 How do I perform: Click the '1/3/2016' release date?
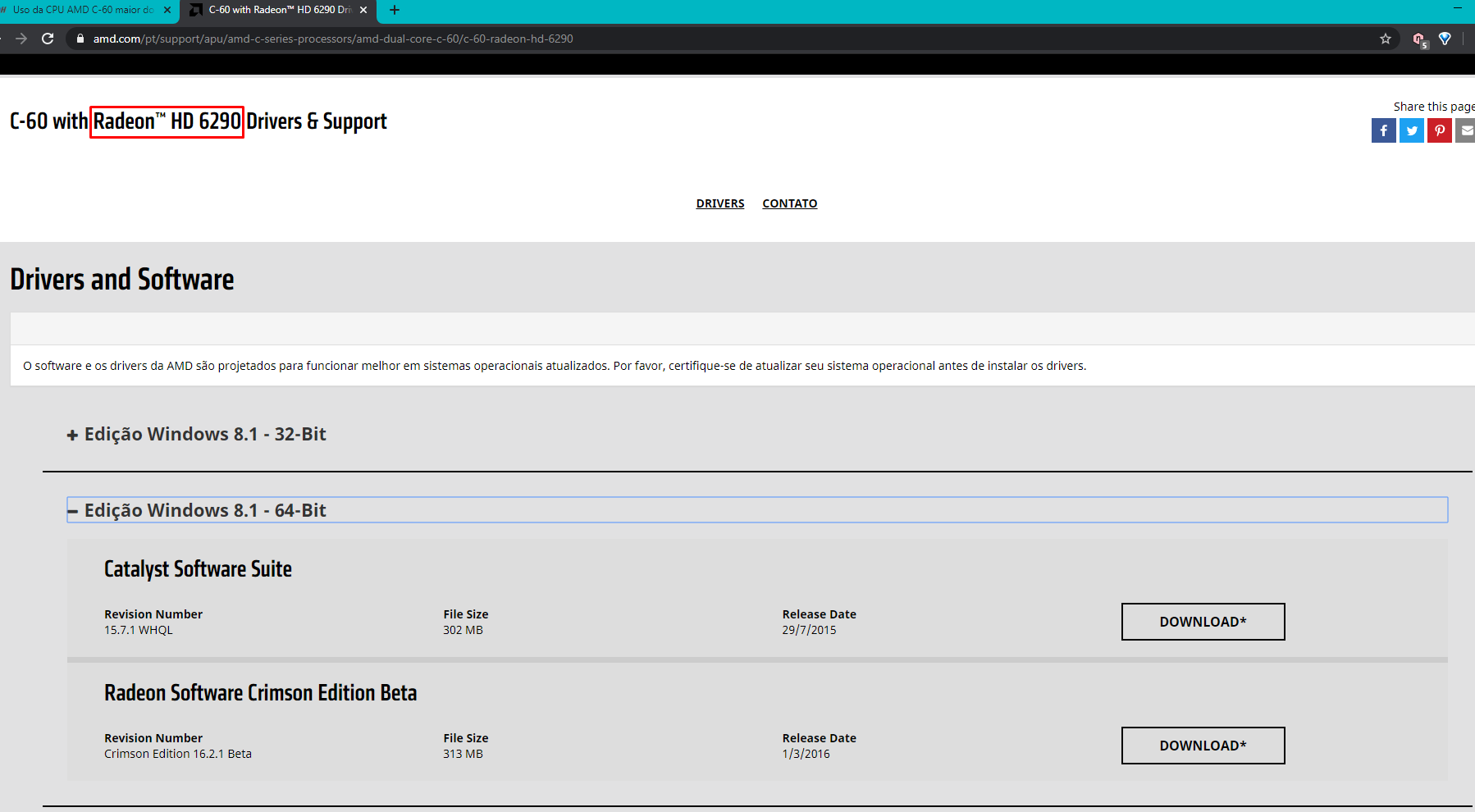(806, 754)
